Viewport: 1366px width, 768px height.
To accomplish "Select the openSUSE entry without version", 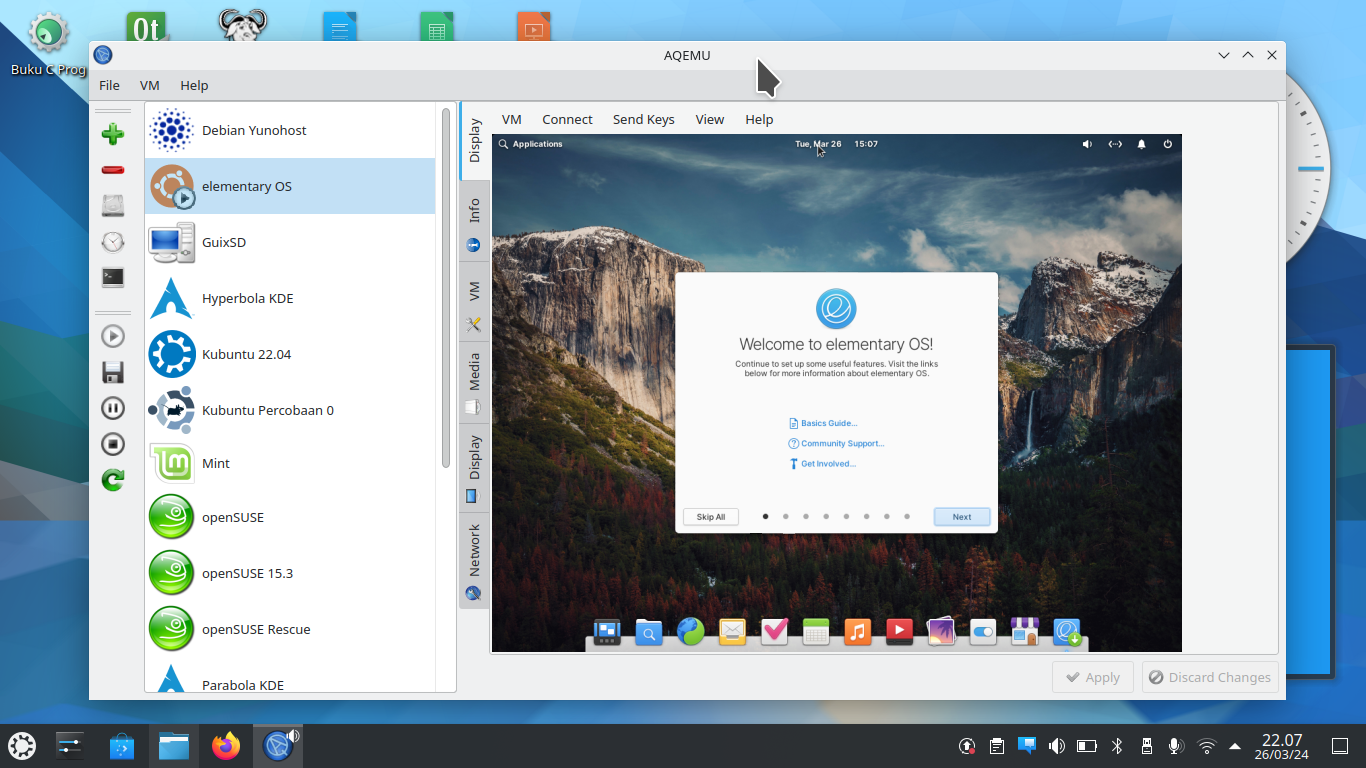I will [x=290, y=517].
